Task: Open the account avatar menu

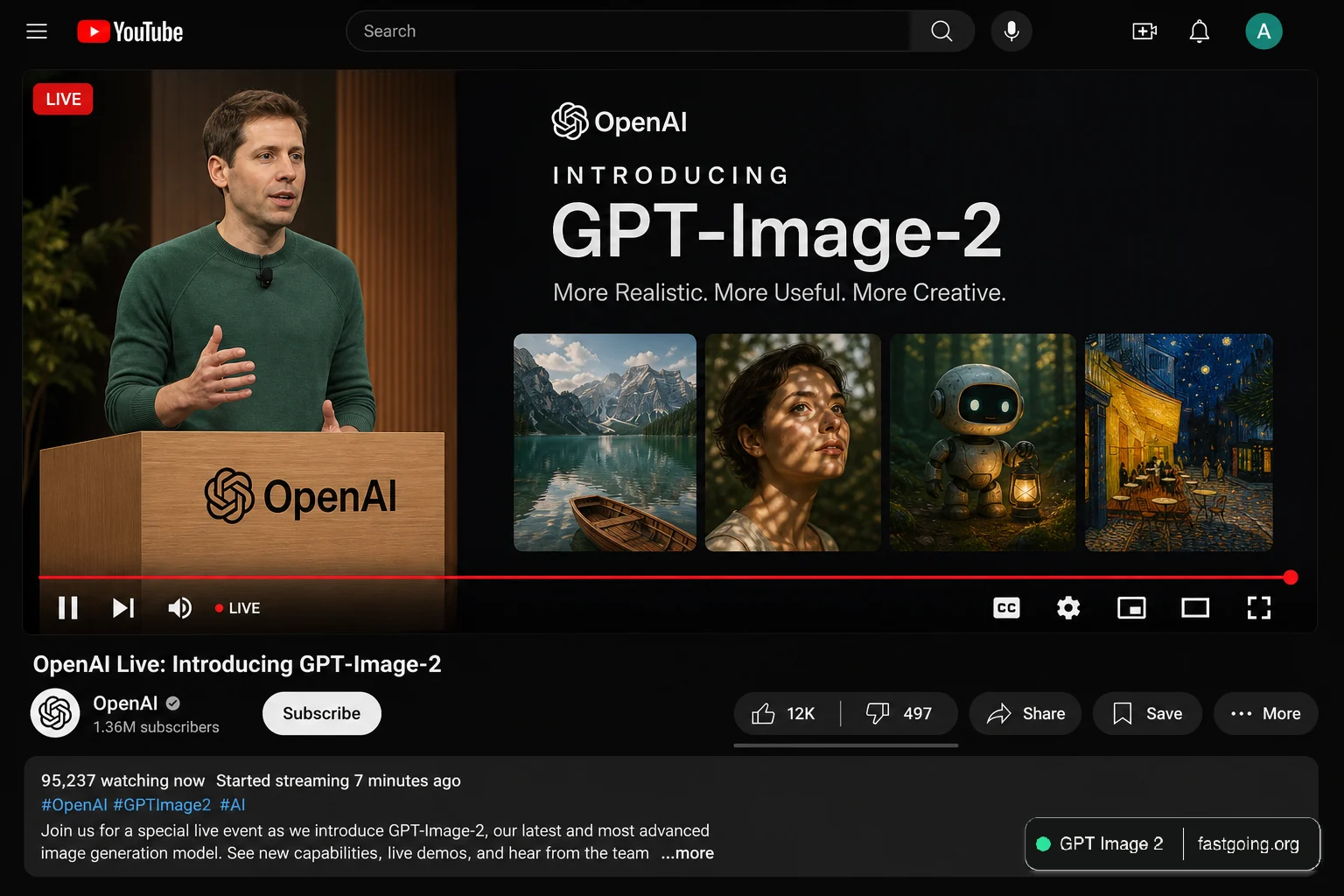Action: 1263,31
